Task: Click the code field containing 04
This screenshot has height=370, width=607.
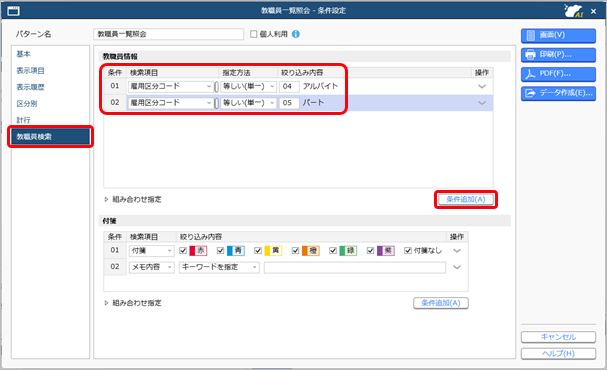Action: 289,86
